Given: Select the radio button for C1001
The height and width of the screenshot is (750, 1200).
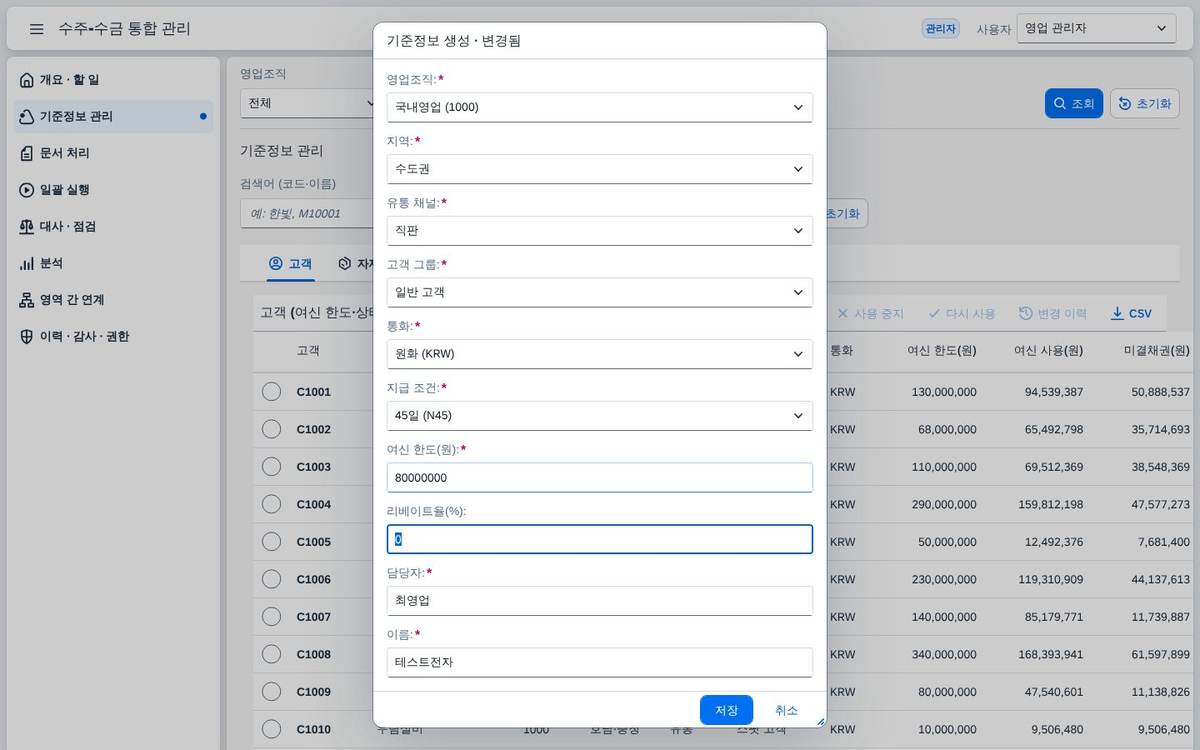Looking at the screenshot, I should pos(271,392).
